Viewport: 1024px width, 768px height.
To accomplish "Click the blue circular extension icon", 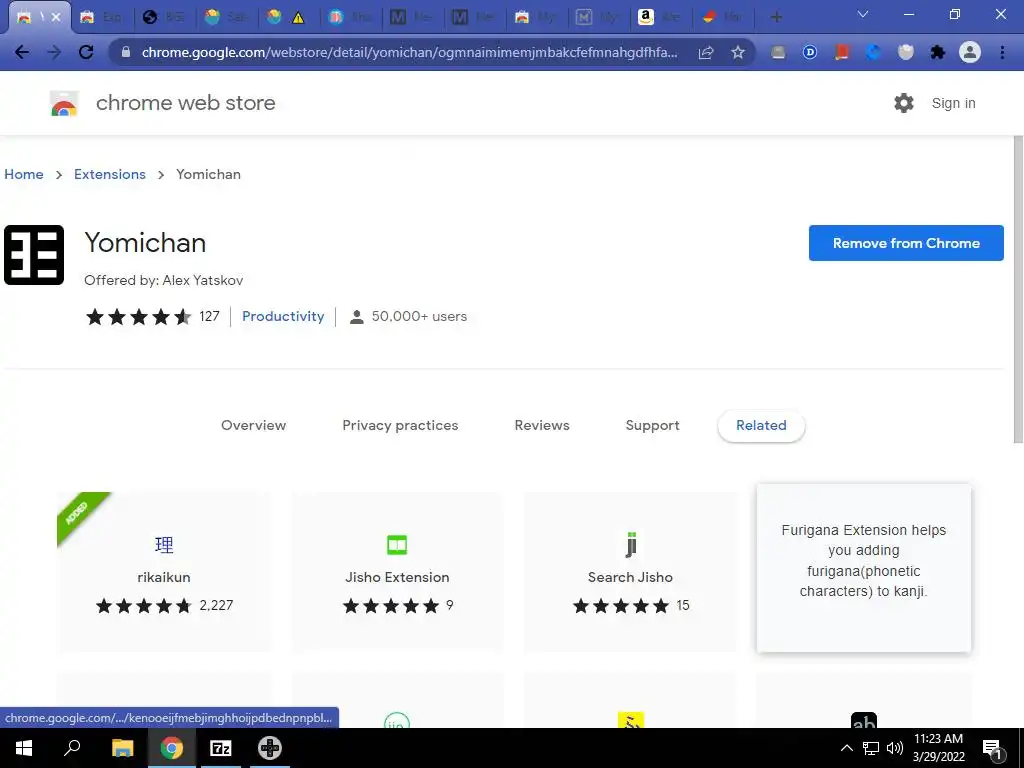I will click(874, 52).
